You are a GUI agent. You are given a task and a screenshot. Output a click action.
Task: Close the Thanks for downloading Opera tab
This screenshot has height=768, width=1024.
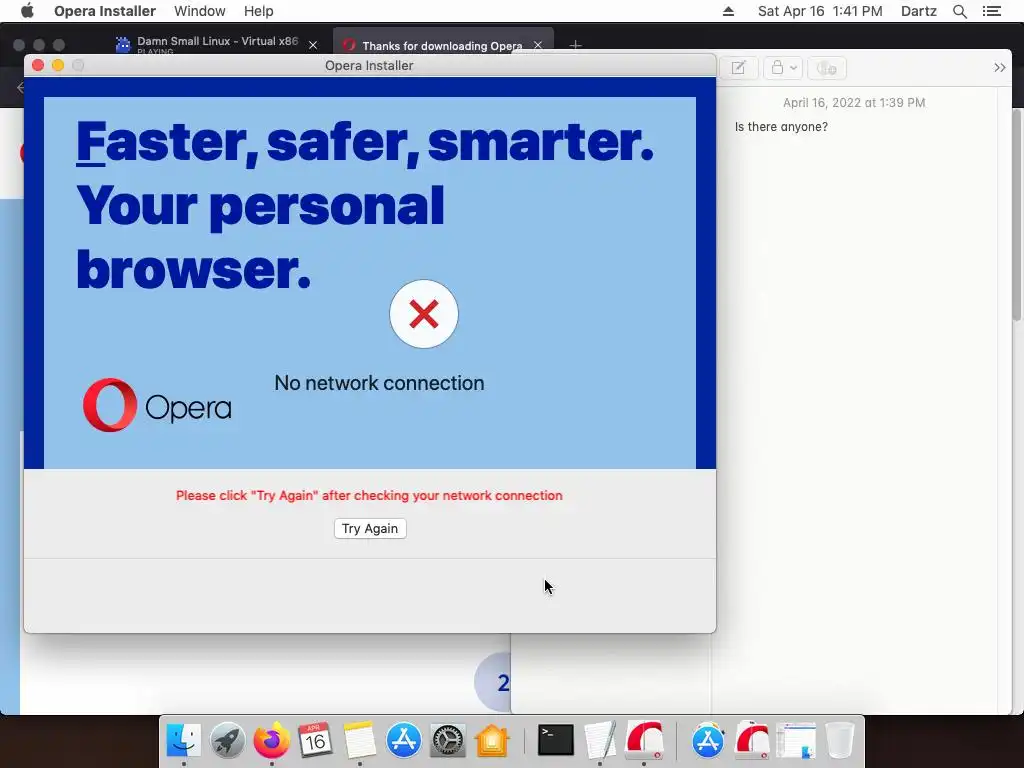(x=537, y=45)
